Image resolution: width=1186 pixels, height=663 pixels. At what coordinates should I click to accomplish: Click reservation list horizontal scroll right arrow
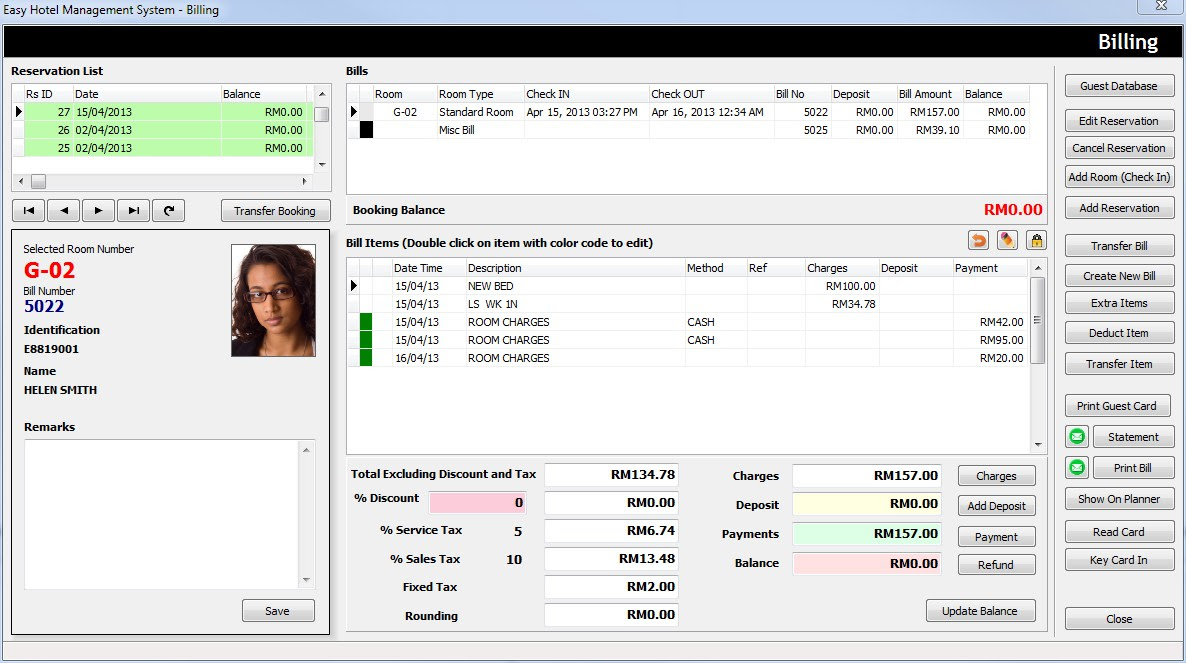pyautogui.click(x=304, y=181)
